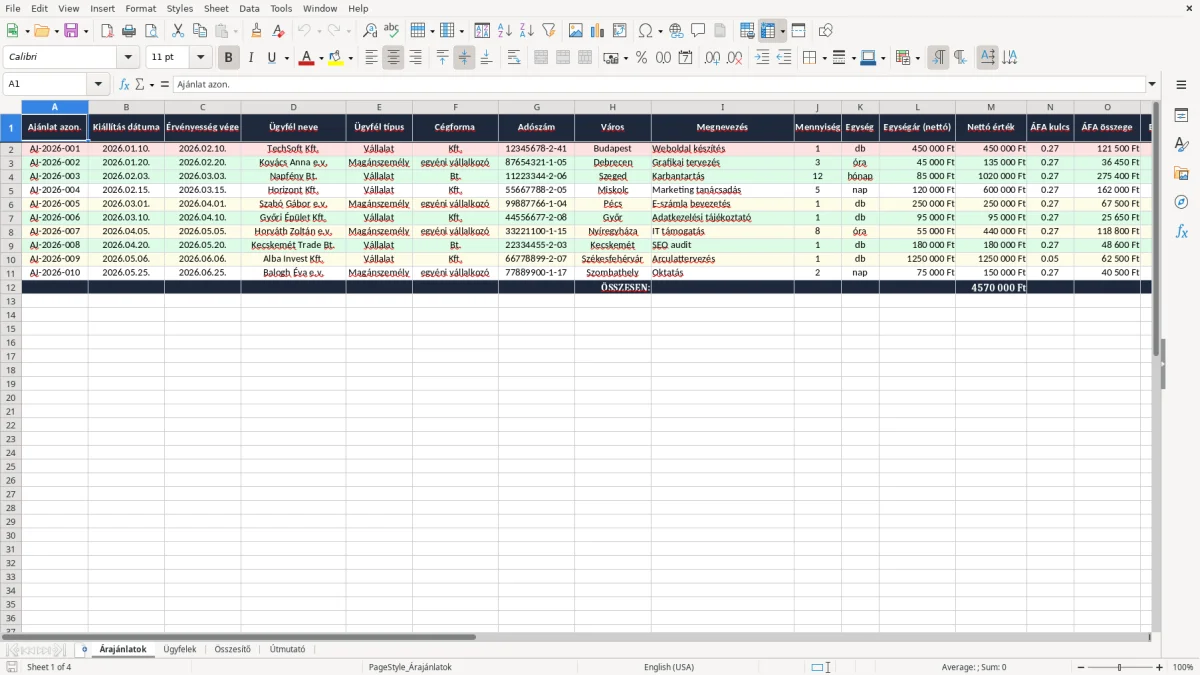The height and width of the screenshot is (675, 1200).
Task: Click English (USA) language in status bar
Action: click(669, 667)
